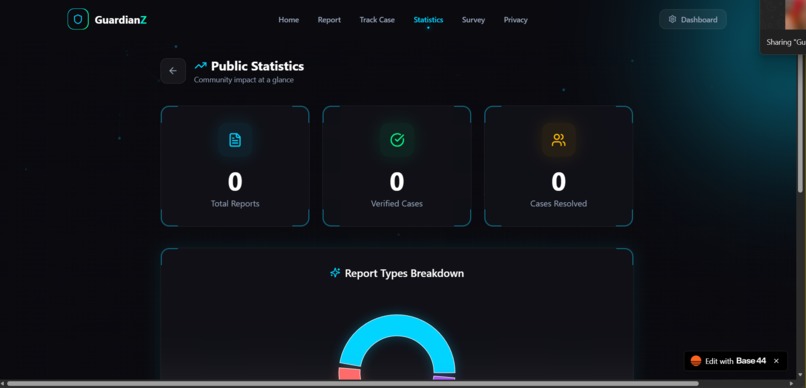Click the red segment of the donut chart
The image size is (806, 388).
(350, 374)
